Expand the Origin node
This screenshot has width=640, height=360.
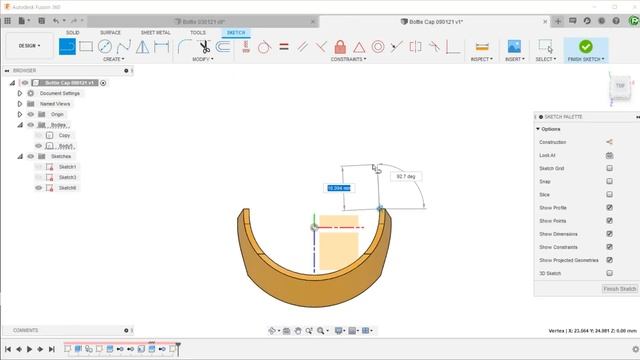[20, 114]
